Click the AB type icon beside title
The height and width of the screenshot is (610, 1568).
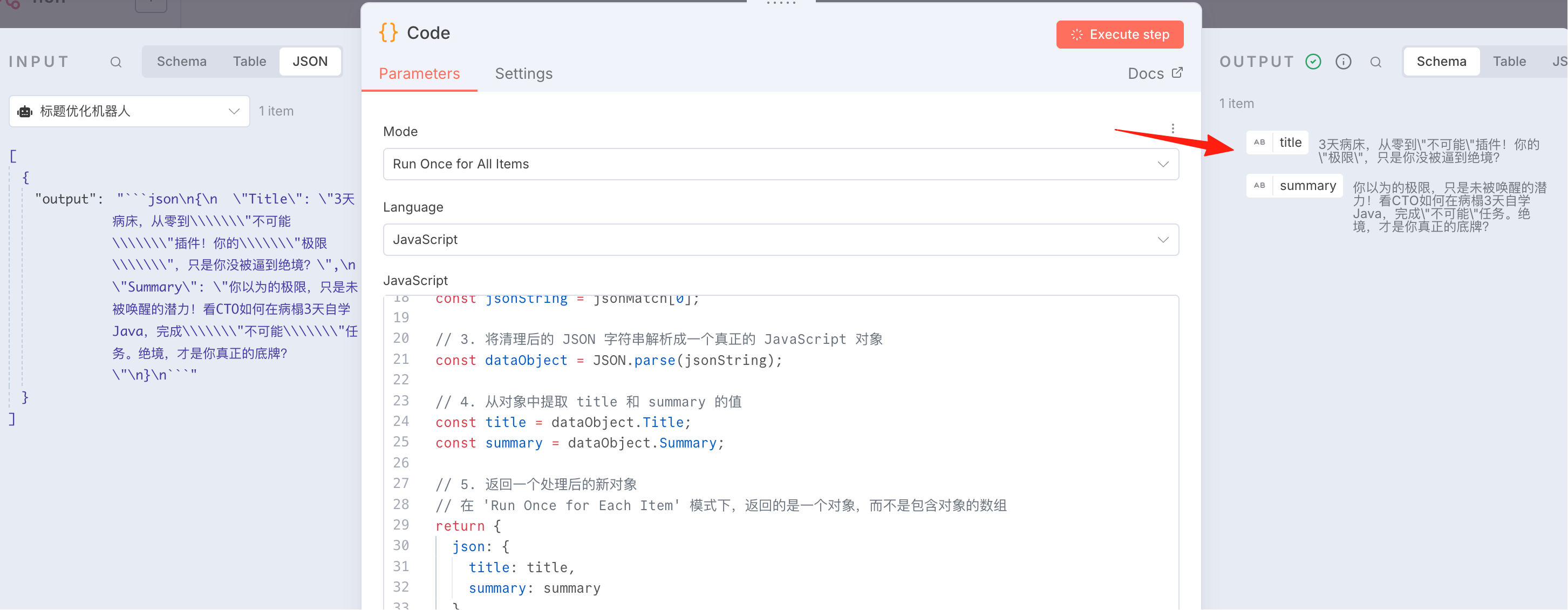[x=1259, y=143]
